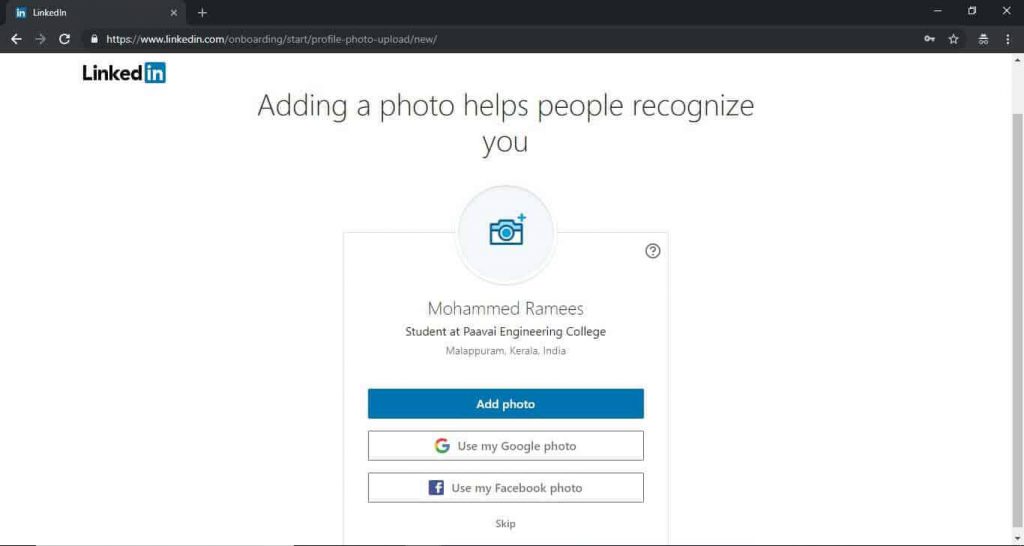This screenshot has width=1024, height=546.
Task: Select the LinkedIn browser tab
Action: pyautogui.click(x=97, y=12)
